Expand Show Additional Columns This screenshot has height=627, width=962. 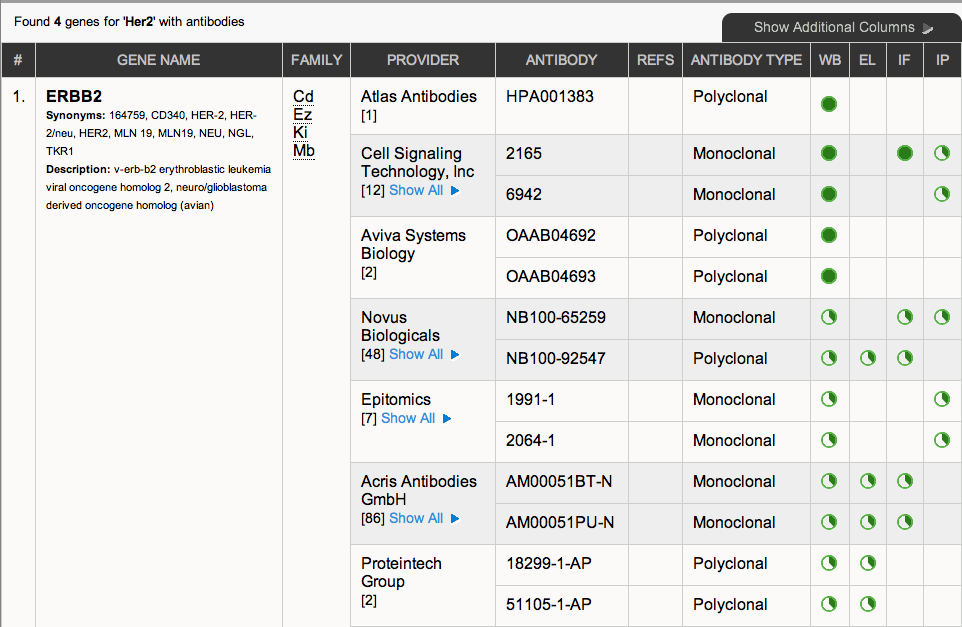(x=844, y=27)
